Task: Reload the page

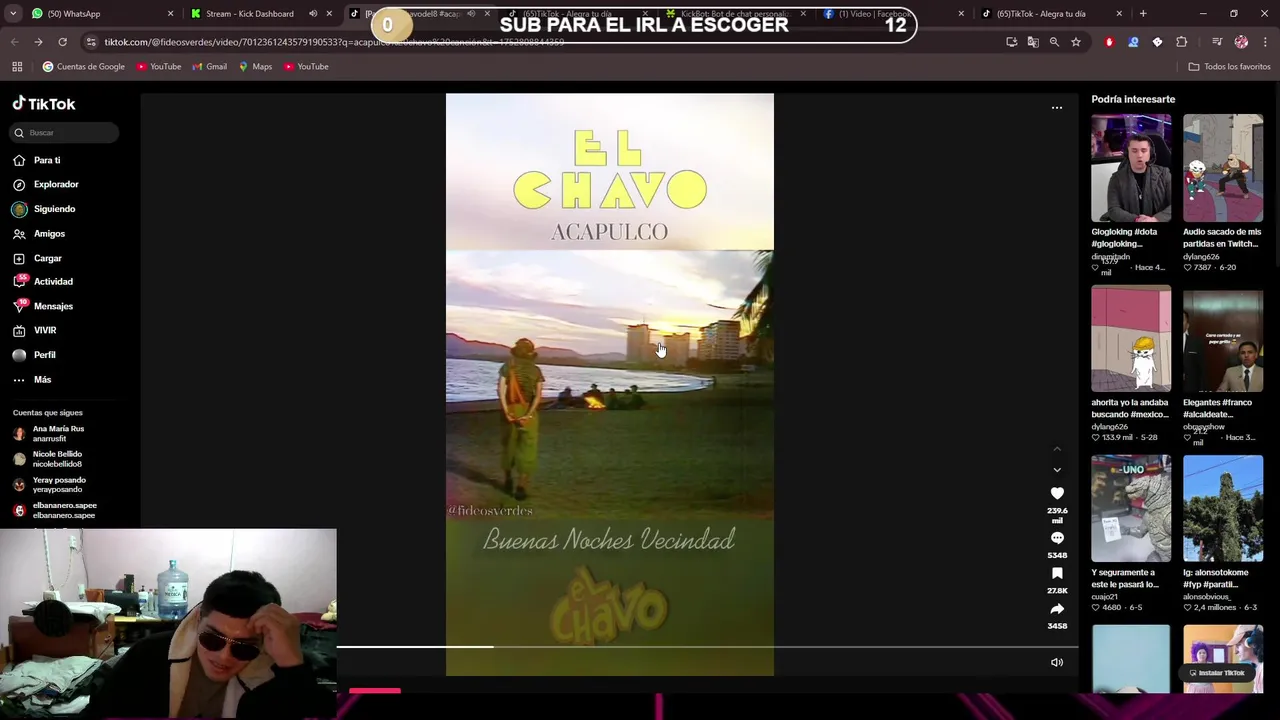Action: pos(62,42)
